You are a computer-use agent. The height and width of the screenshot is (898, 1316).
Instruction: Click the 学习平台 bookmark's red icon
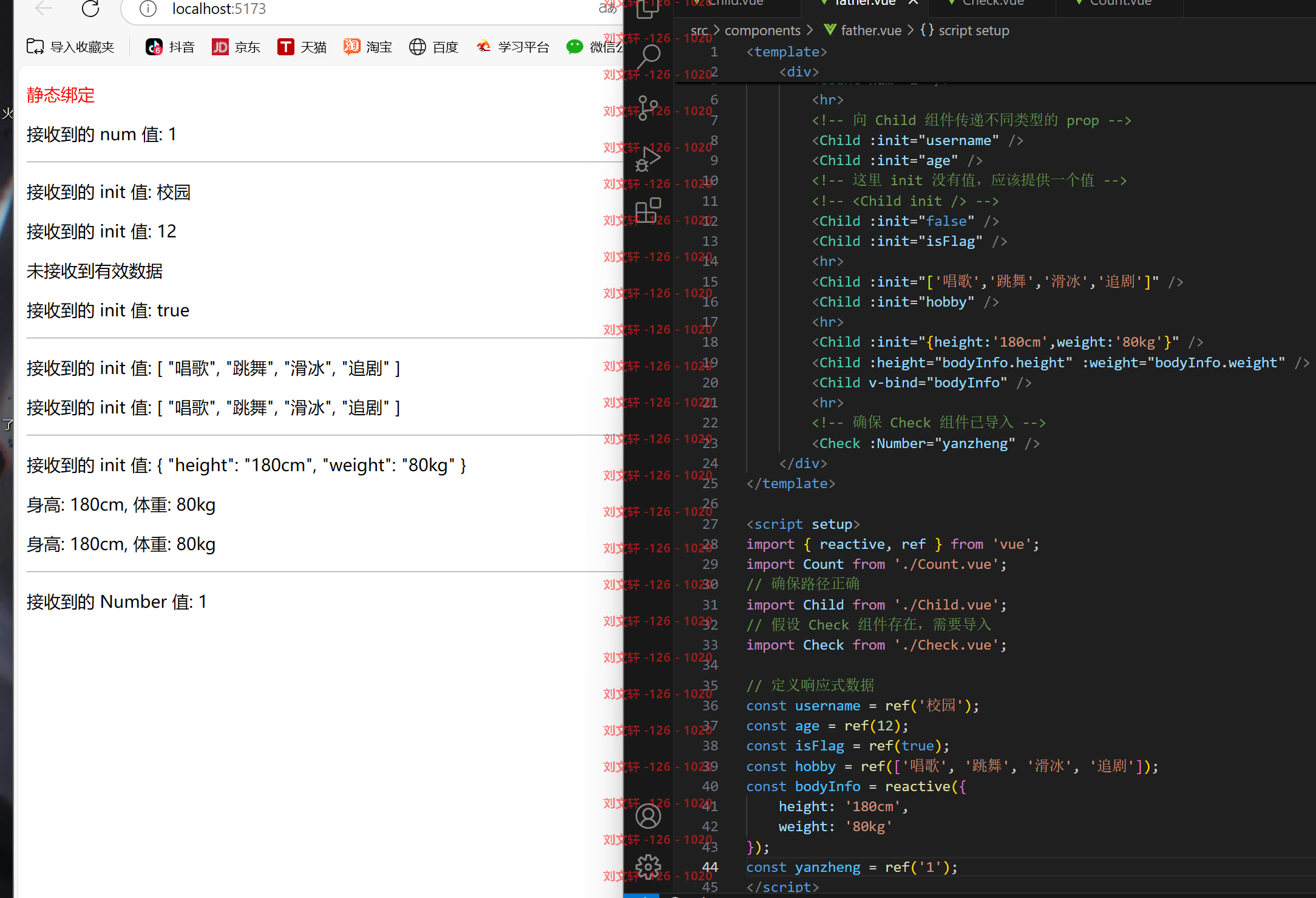pos(483,47)
